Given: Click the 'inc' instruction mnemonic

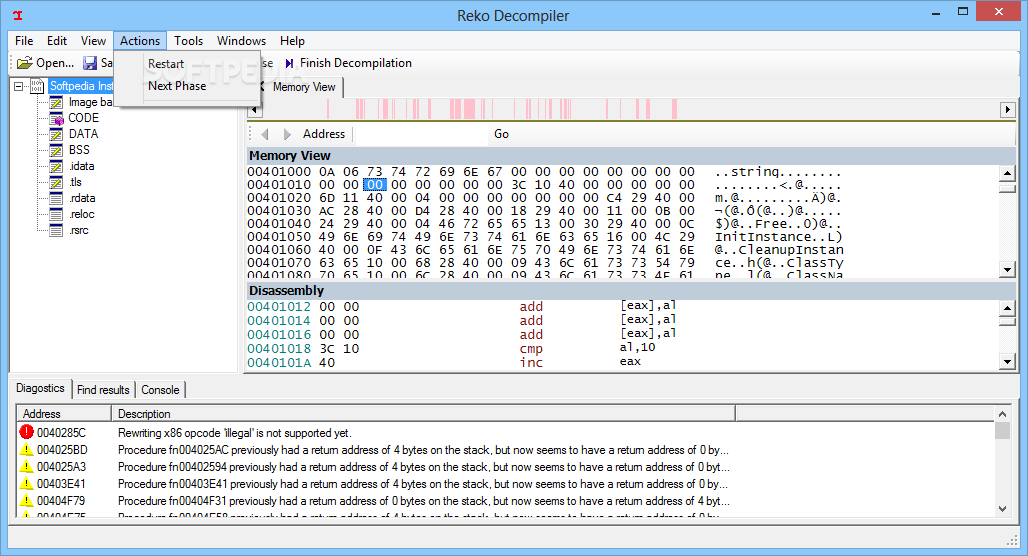Looking at the screenshot, I should tap(531, 362).
